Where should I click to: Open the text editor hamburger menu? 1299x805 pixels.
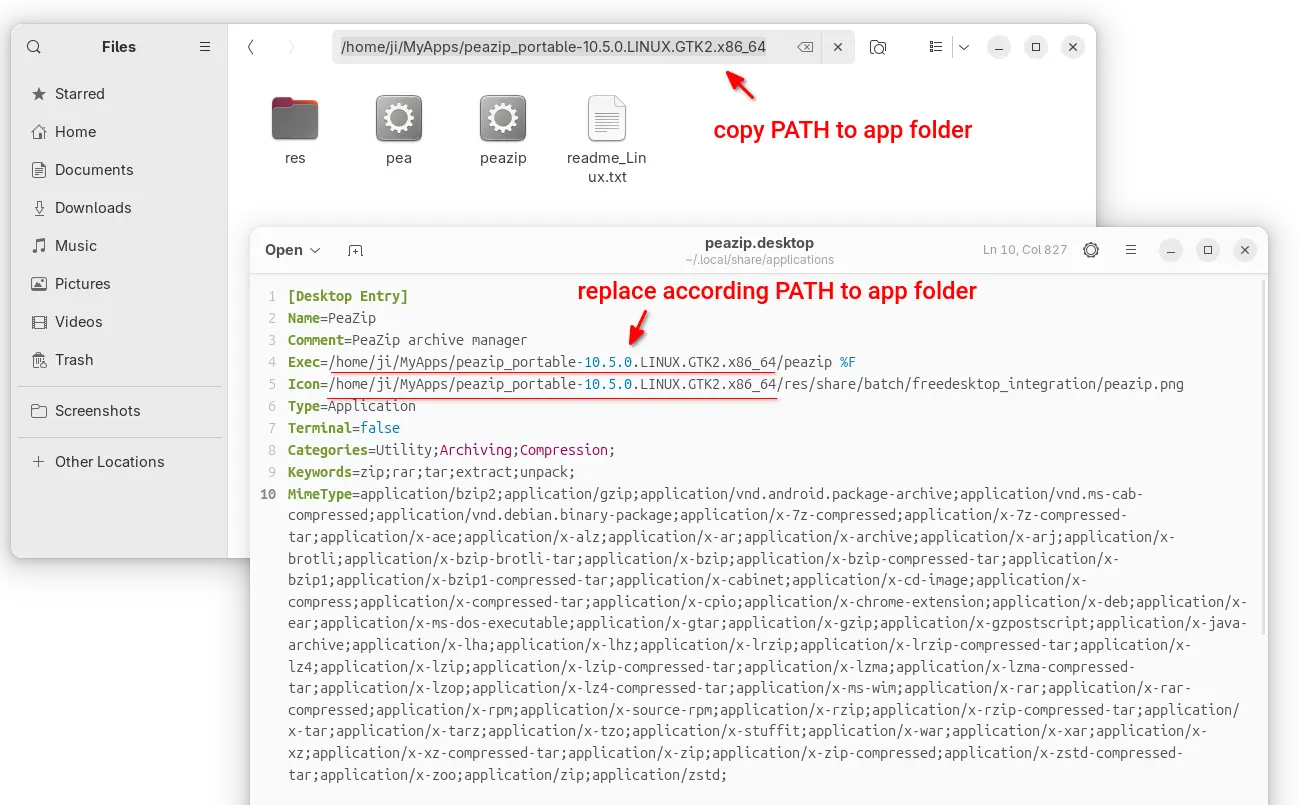tap(1131, 250)
